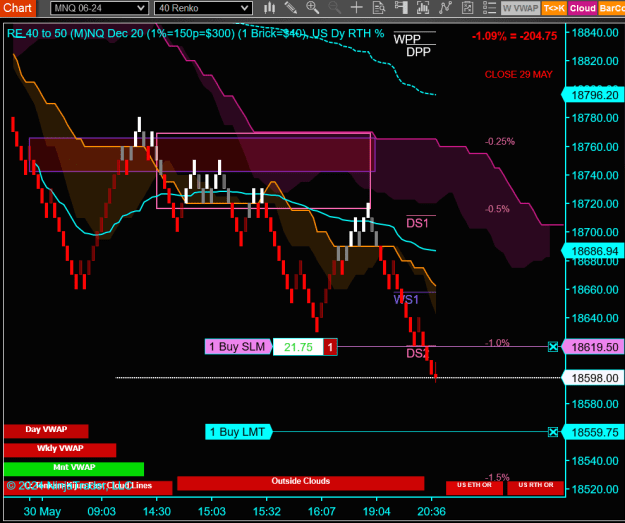
Task: Select the drawing tools pencil icon
Action: pyautogui.click(x=291, y=8)
